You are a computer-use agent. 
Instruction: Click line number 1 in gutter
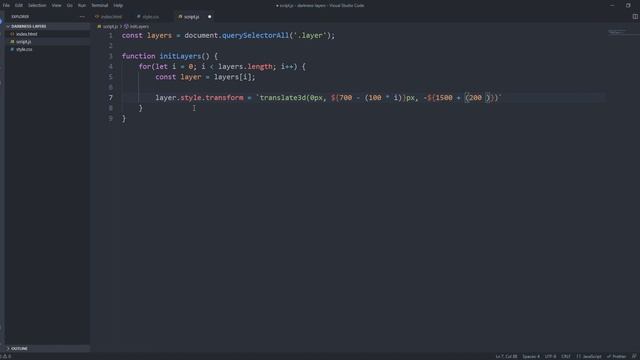point(111,36)
